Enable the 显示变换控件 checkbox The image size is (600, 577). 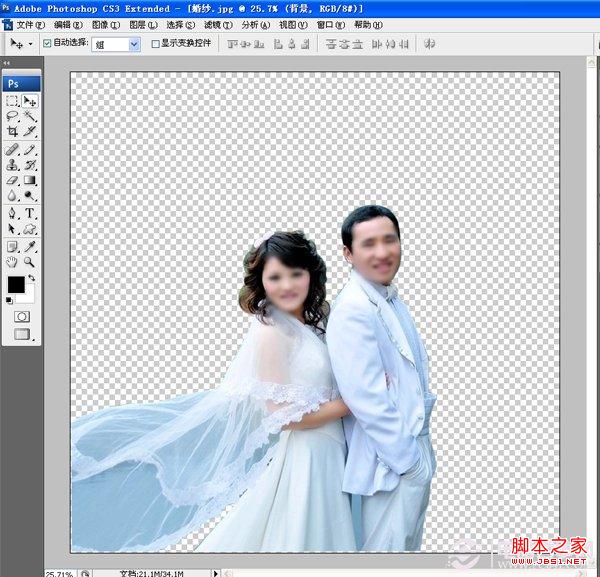[155, 44]
